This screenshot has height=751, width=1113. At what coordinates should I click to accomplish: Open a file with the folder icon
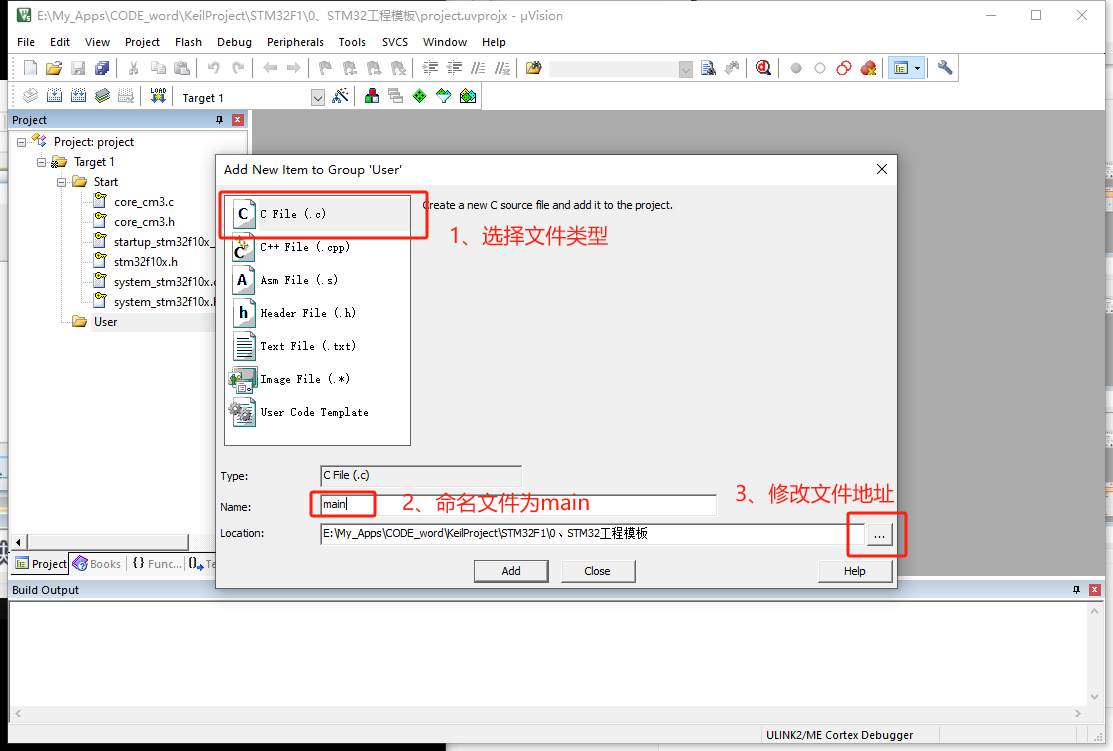54,68
